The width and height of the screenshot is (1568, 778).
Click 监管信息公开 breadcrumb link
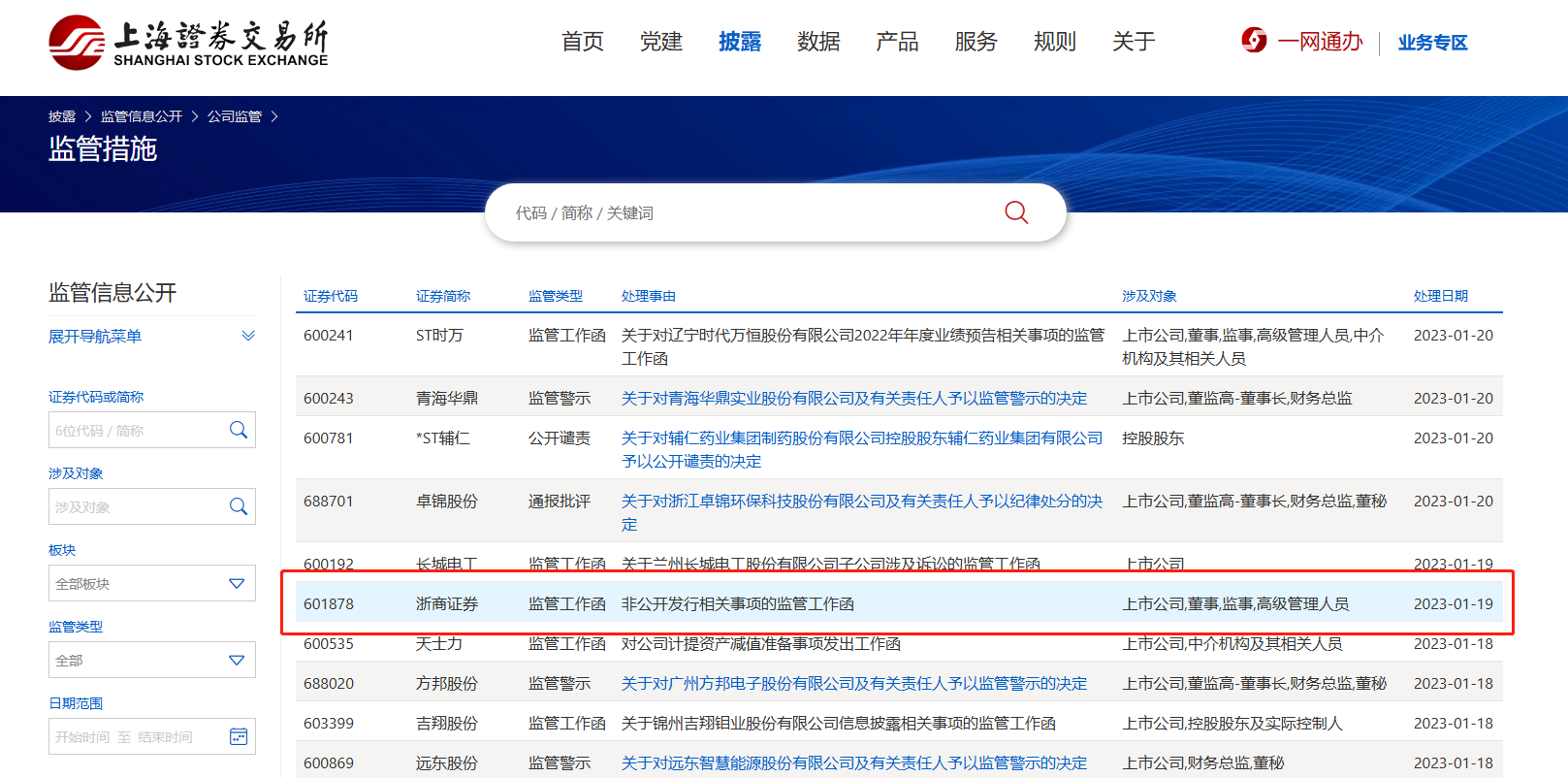(x=142, y=116)
